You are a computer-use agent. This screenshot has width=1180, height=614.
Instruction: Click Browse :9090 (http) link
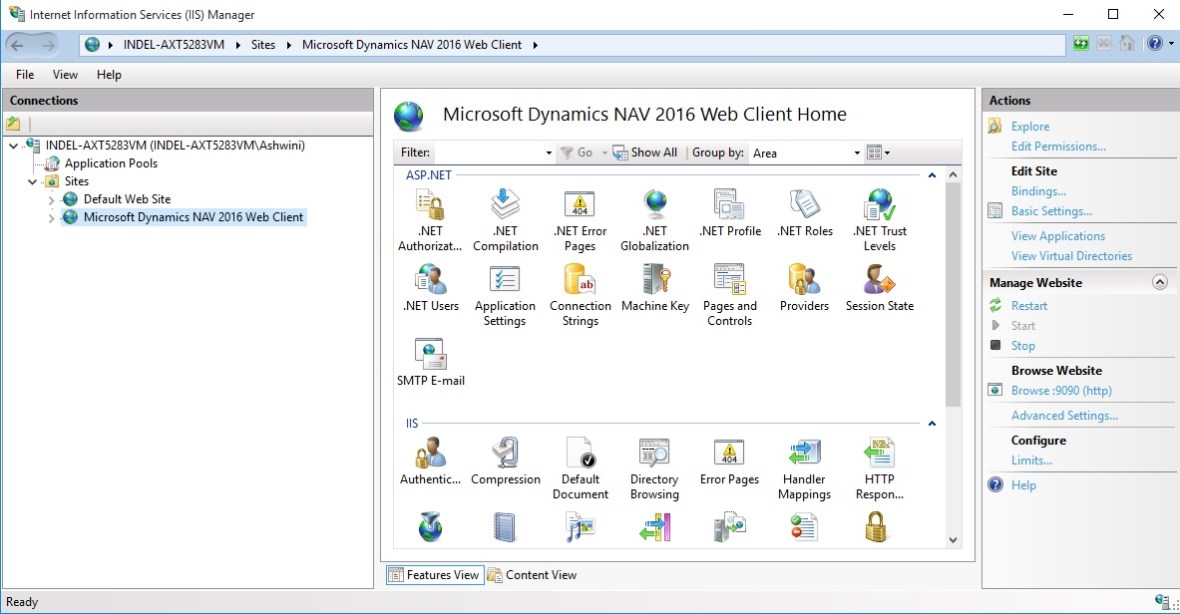[1061, 391]
